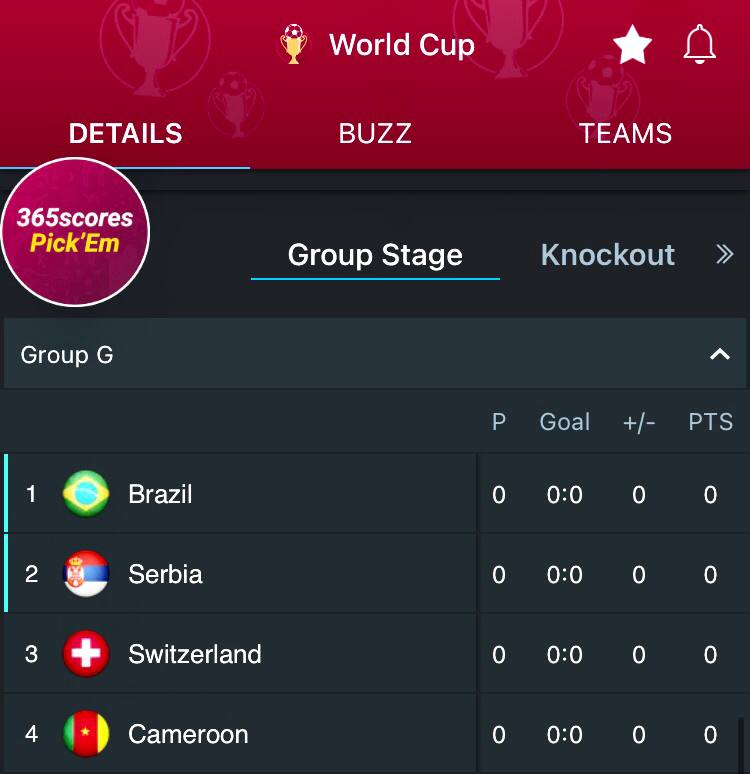Open the Knockout stage view
This screenshot has height=774, width=750.
pyautogui.click(x=607, y=255)
